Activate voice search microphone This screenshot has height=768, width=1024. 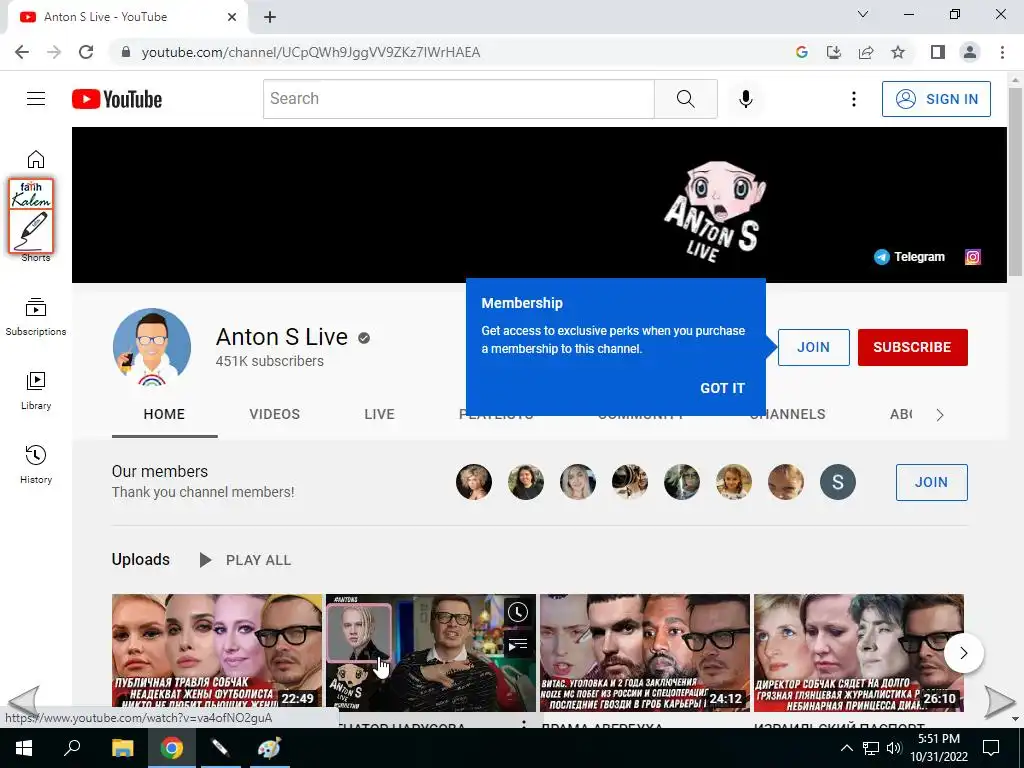tap(746, 99)
